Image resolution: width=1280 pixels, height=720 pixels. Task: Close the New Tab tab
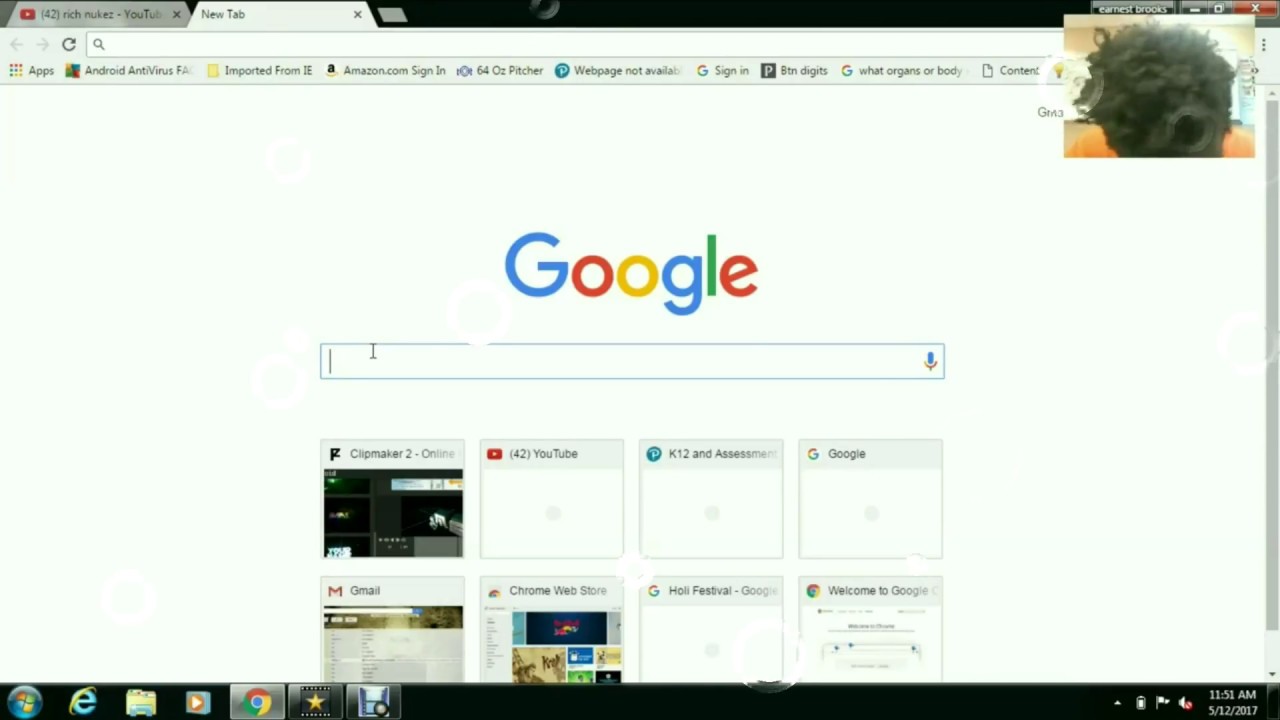358,14
